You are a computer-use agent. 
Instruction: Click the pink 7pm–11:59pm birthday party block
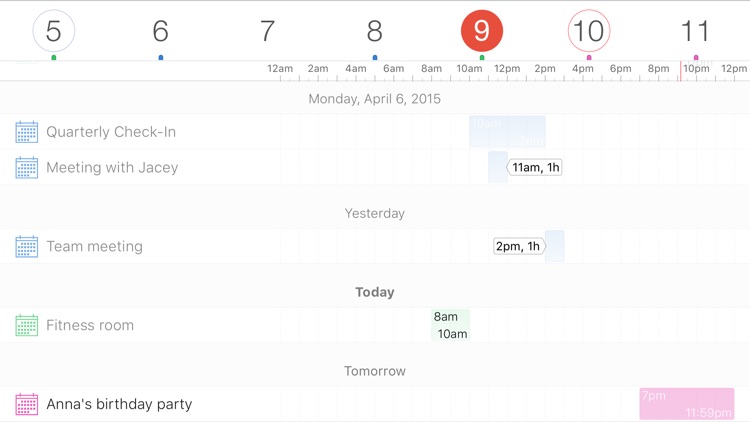coord(687,404)
